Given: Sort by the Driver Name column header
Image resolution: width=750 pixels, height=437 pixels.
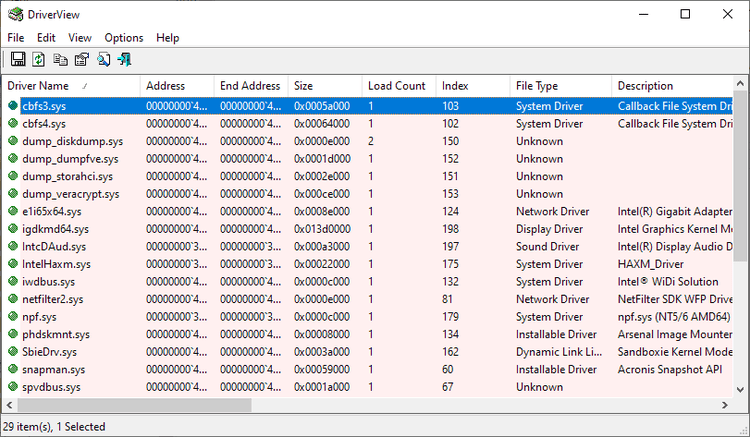Looking at the screenshot, I should (x=71, y=86).
